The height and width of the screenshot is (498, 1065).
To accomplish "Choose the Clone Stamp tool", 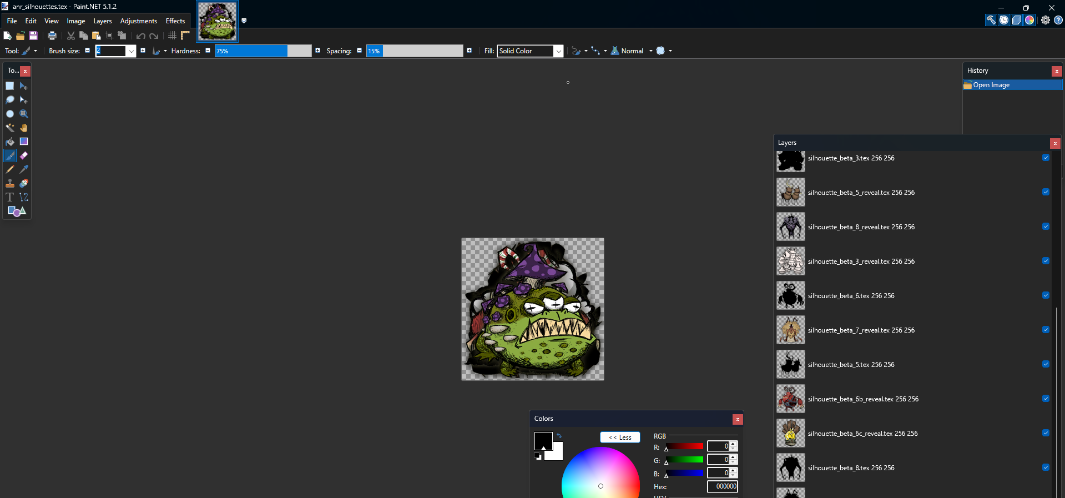I will (10, 184).
